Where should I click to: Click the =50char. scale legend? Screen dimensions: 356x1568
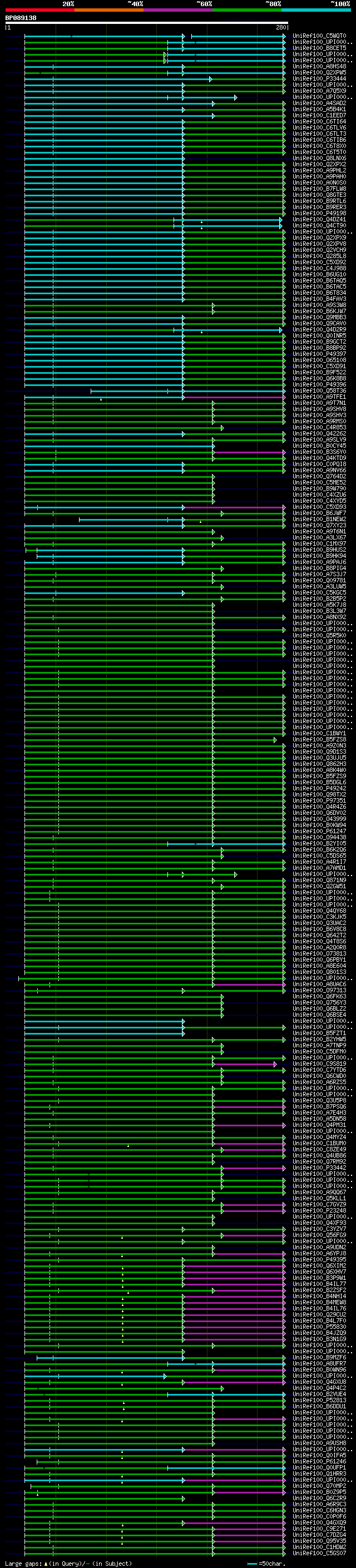point(268,1563)
